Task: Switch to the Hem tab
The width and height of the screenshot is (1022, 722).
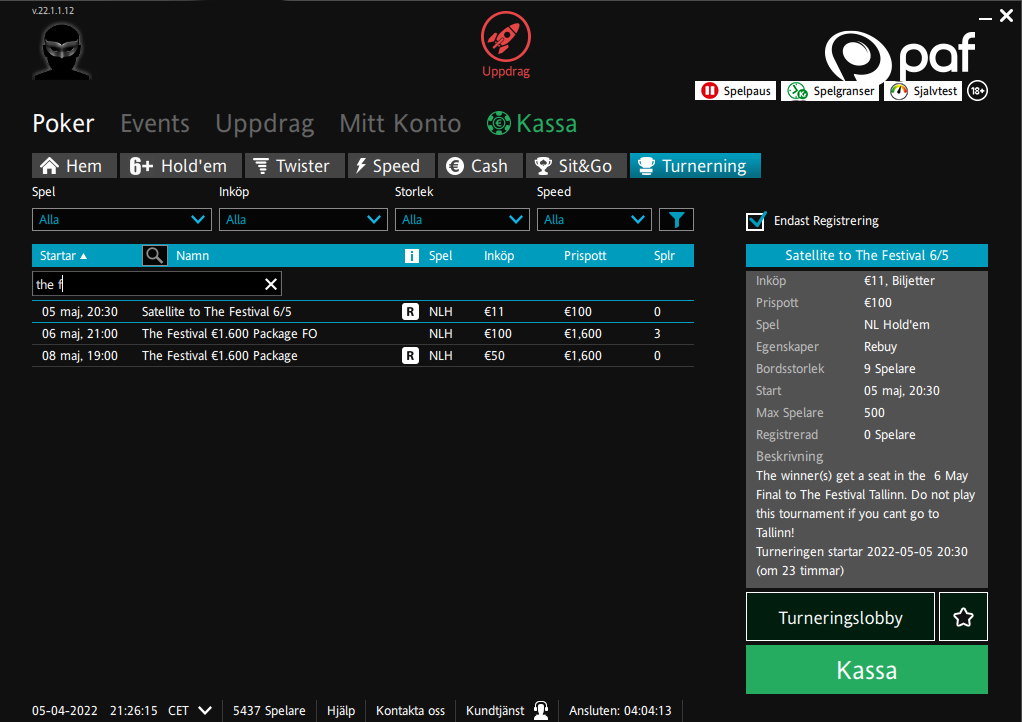Action: [74, 166]
